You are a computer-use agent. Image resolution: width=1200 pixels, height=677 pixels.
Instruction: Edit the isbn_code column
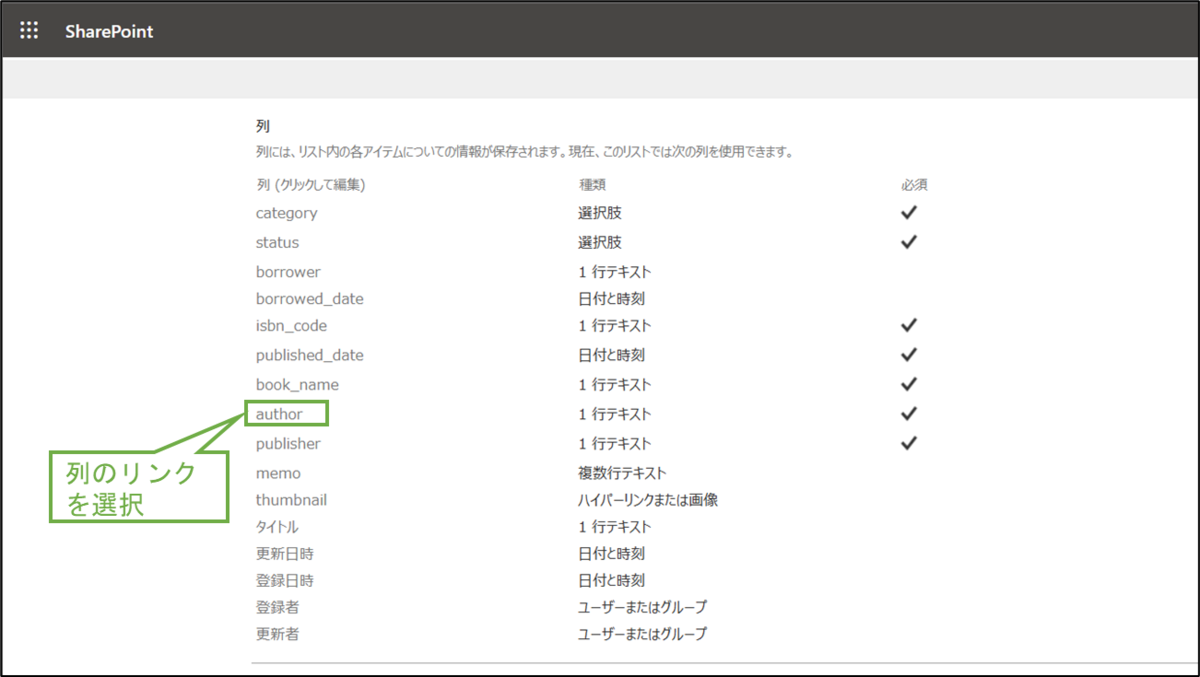(x=291, y=326)
